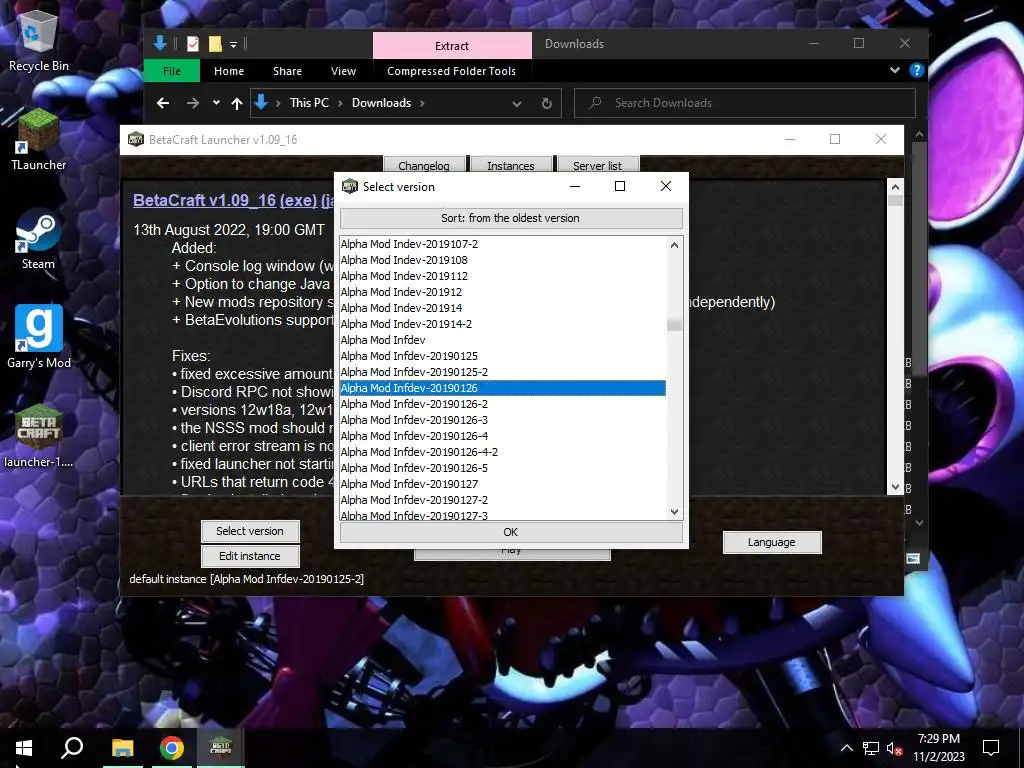Open File Explorer from the taskbar
1024x768 pixels.
pos(122,748)
